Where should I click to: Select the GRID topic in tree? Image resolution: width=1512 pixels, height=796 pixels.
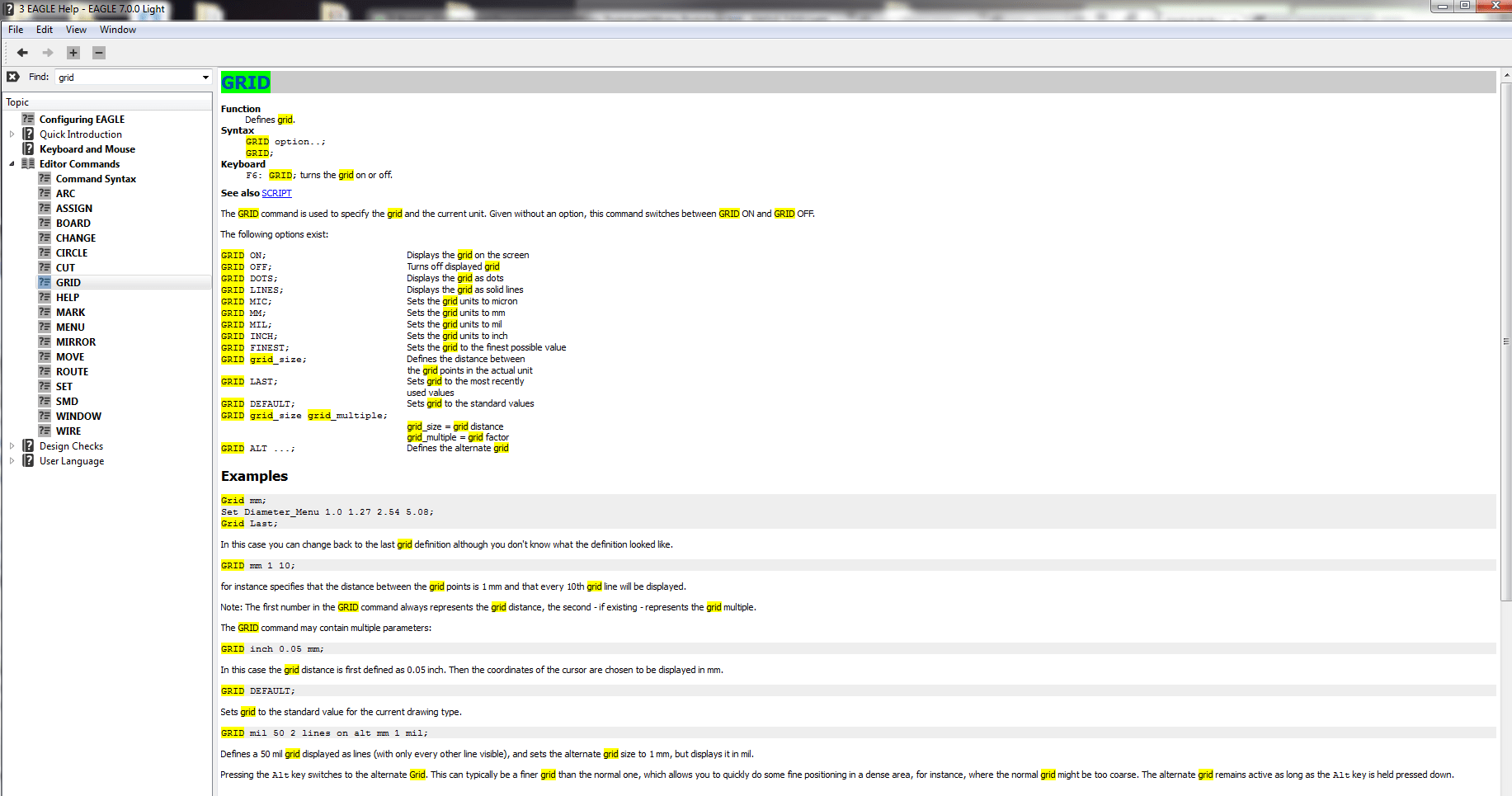pos(68,283)
